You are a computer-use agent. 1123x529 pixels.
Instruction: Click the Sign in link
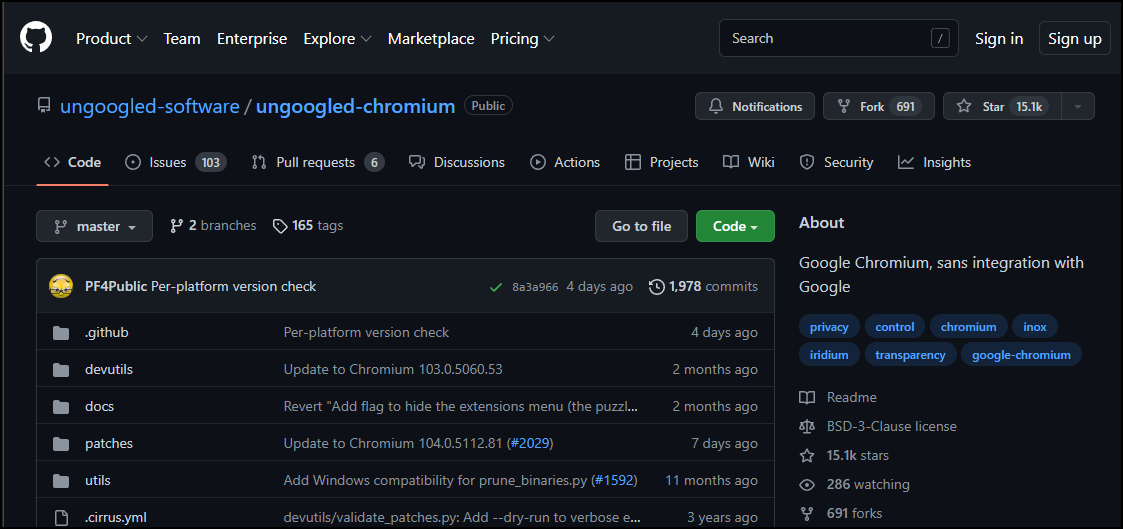tap(998, 39)
